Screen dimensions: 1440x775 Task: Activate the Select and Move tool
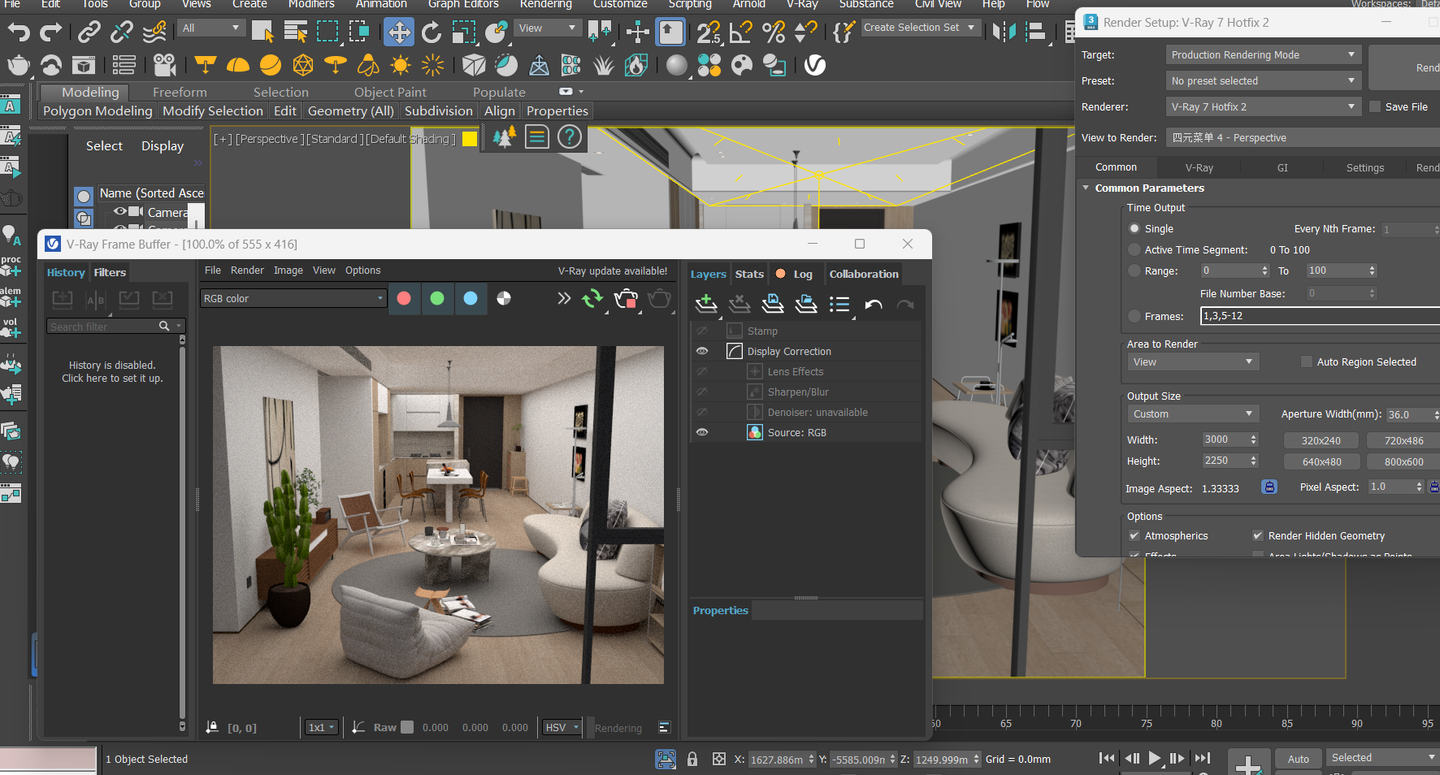point(399,32)
